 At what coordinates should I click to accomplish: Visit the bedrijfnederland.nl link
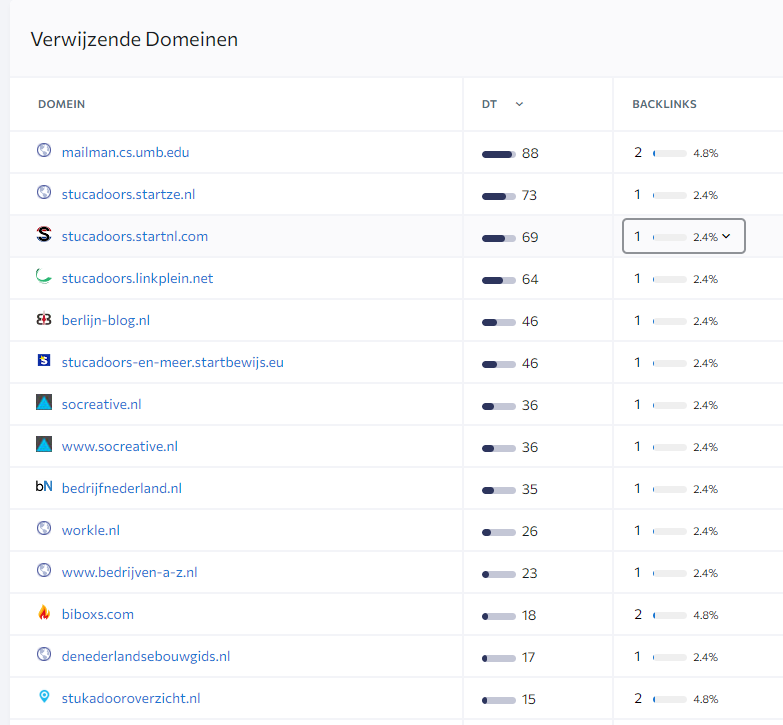pos(122,488)
